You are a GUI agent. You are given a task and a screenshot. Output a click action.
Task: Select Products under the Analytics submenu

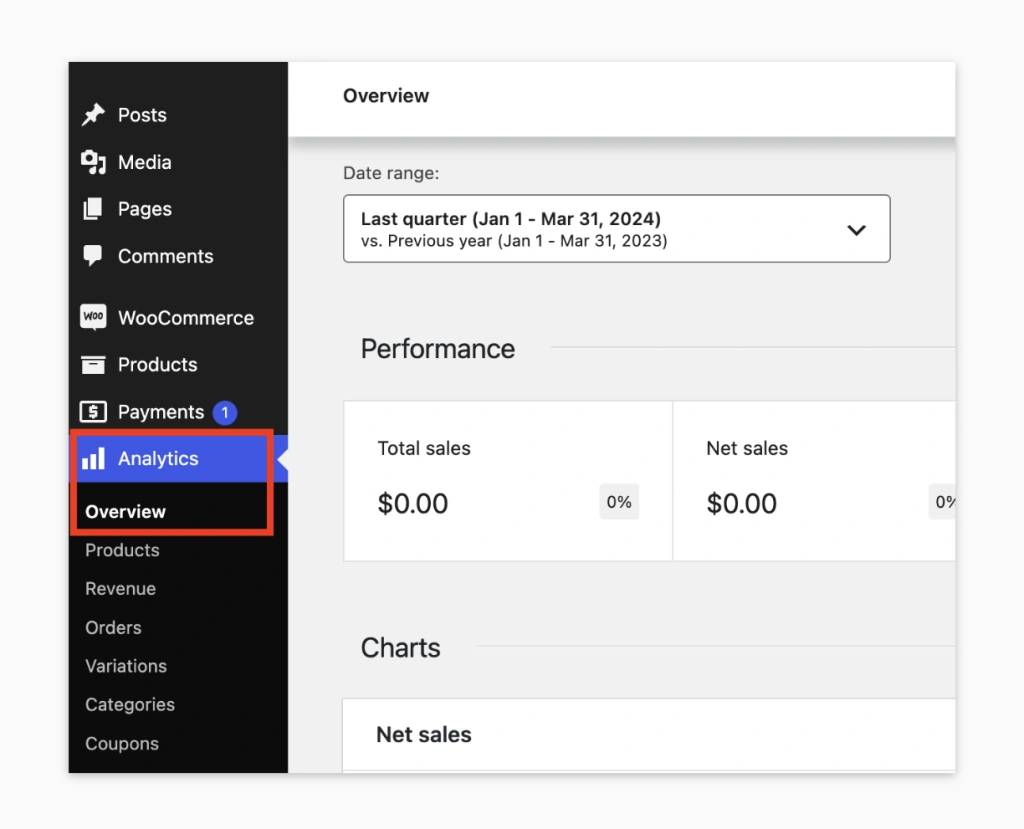pyautogui.click(x=122, y=550)
